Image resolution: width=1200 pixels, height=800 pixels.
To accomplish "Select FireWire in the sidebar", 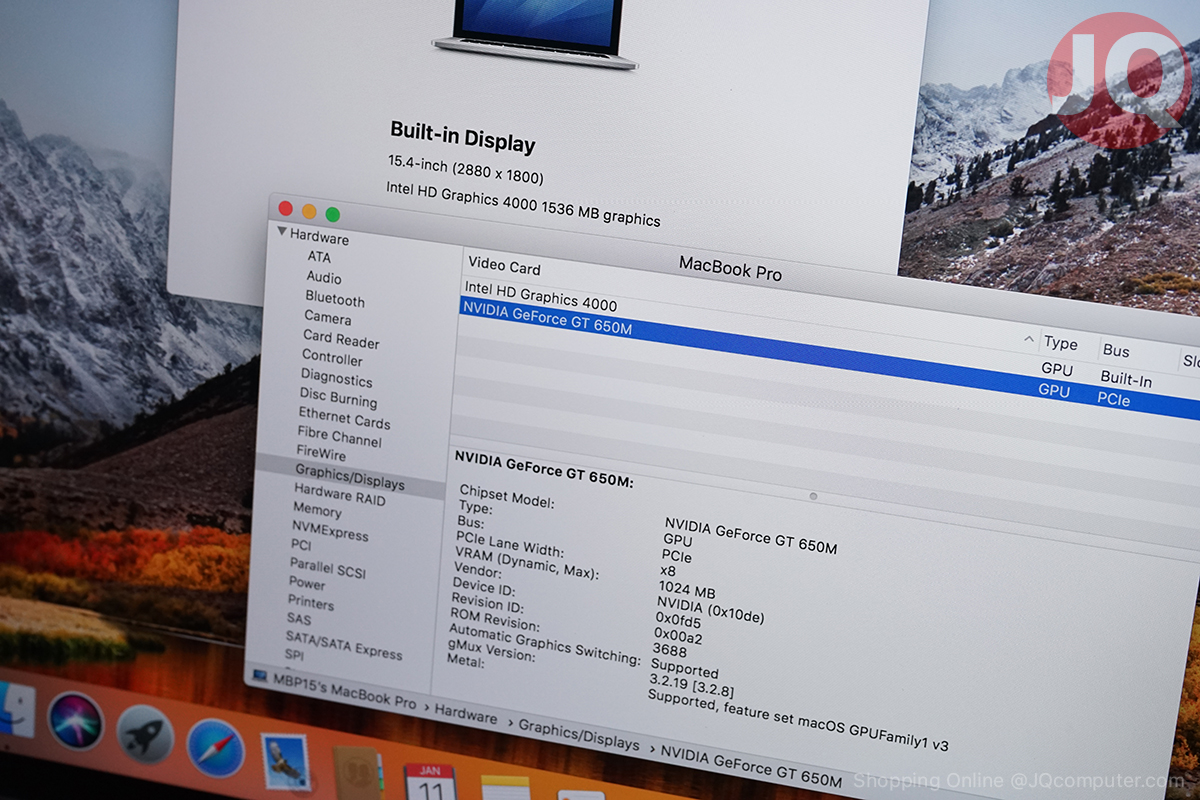I will click(321, 453).
